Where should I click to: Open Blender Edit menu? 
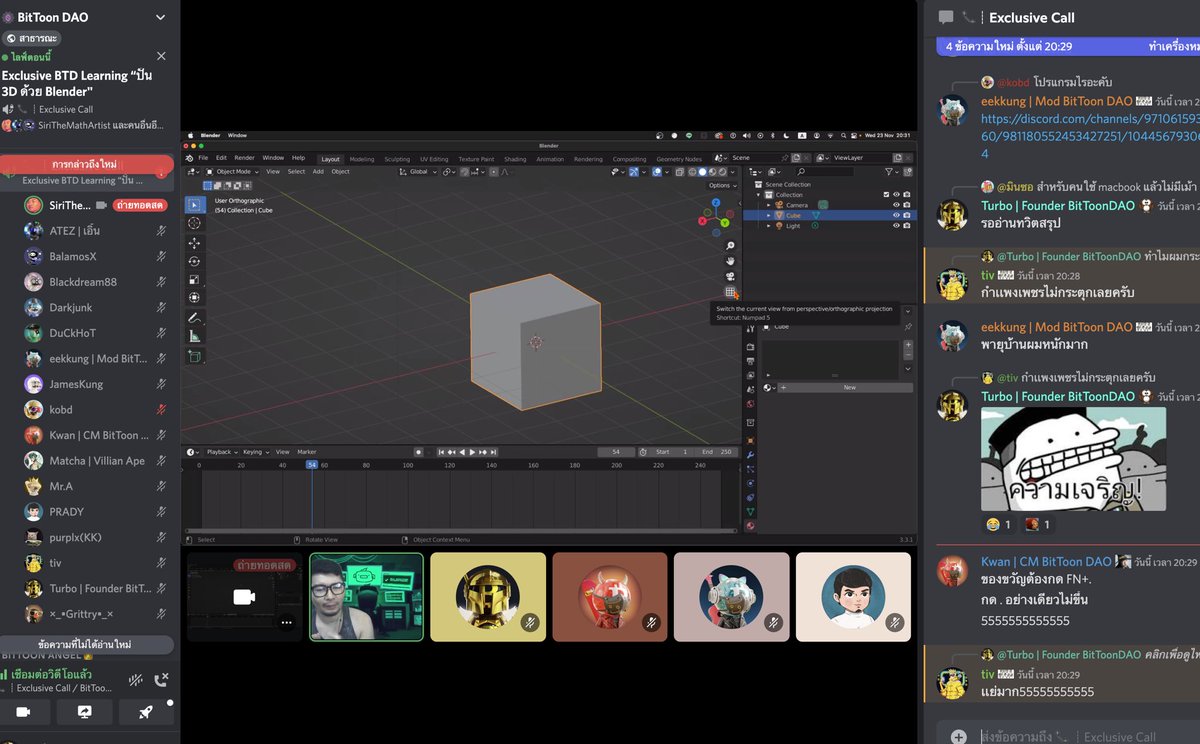tap(221, 158)
